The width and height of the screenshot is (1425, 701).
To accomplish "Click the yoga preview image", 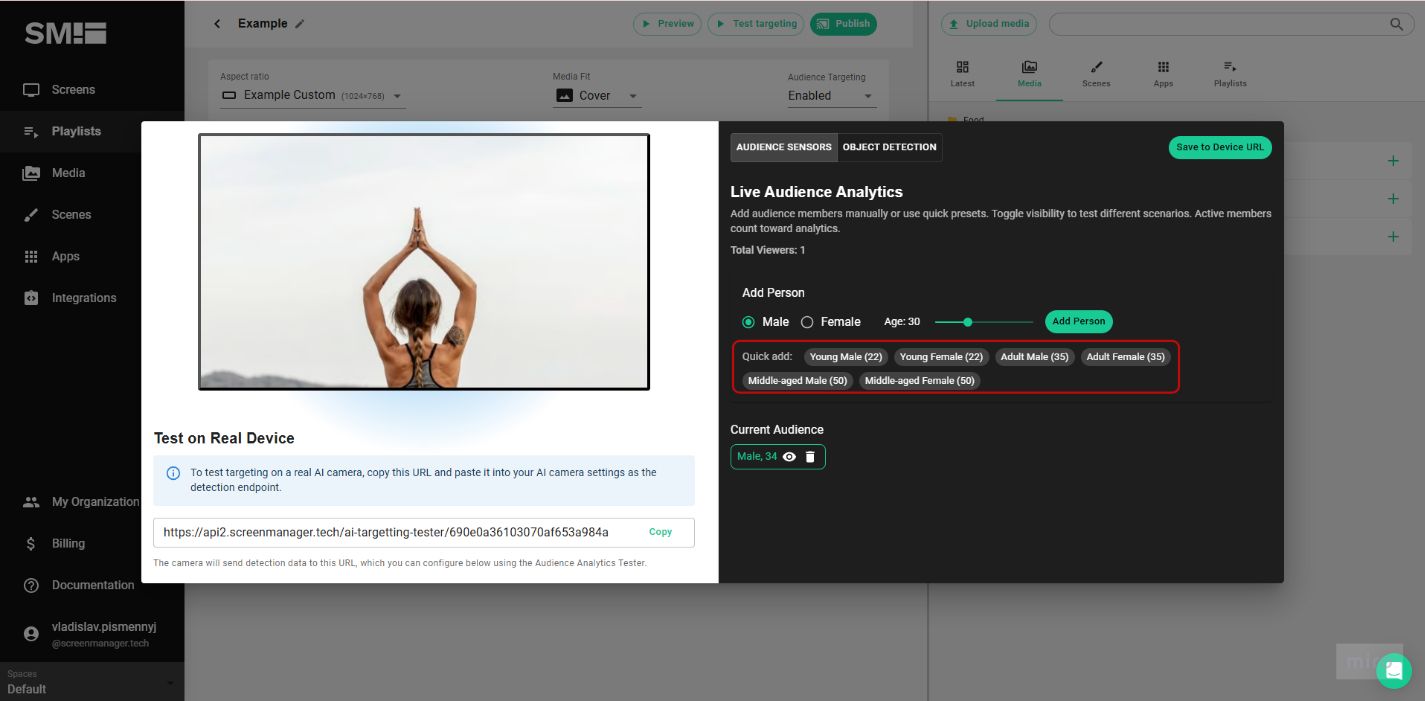I will click(424, 261).
